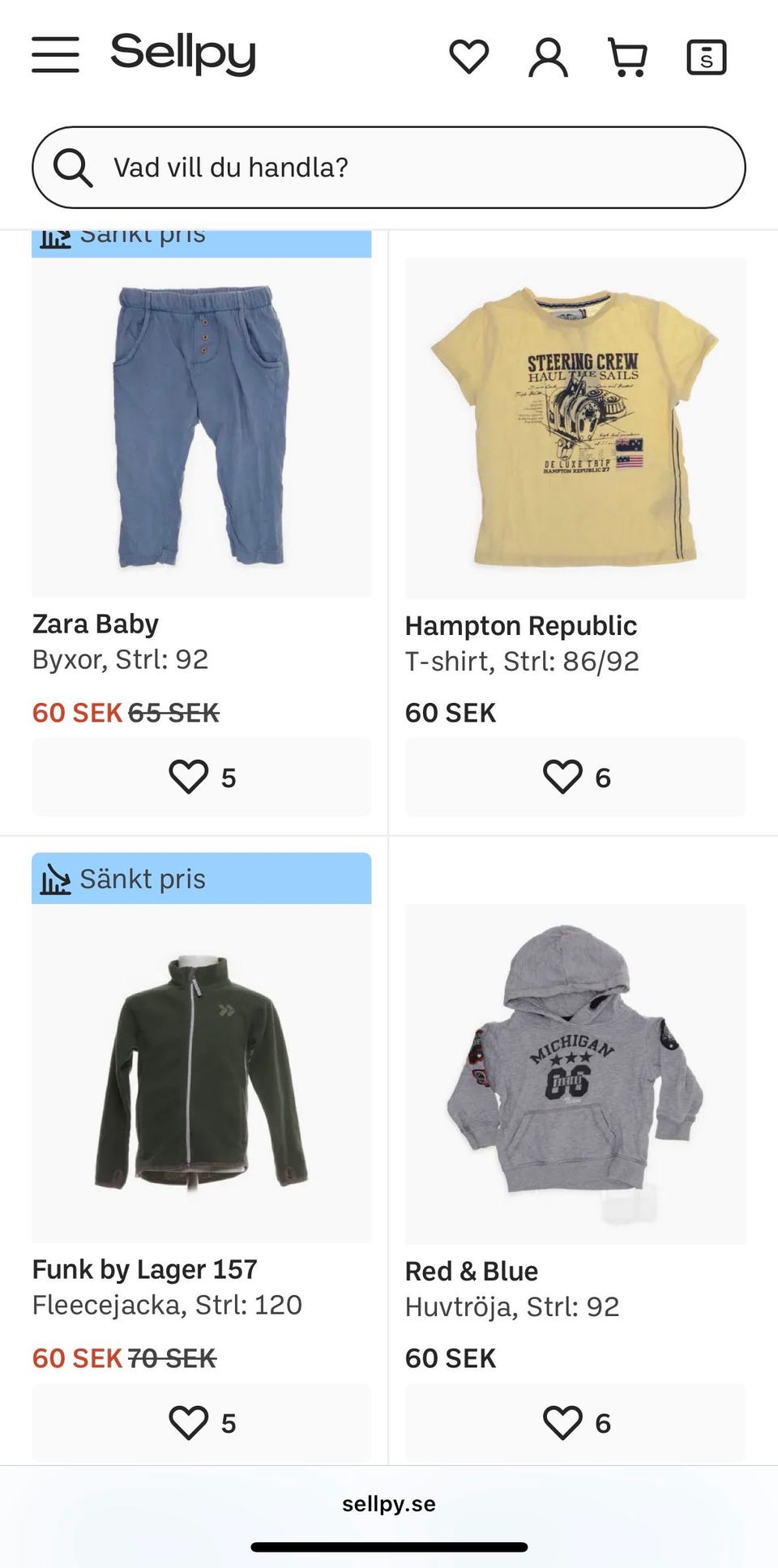Click the 'Sänkt pris' badge on fleece jacket
The height and width of the screenshot is (1568, 778).
(201, 879)
